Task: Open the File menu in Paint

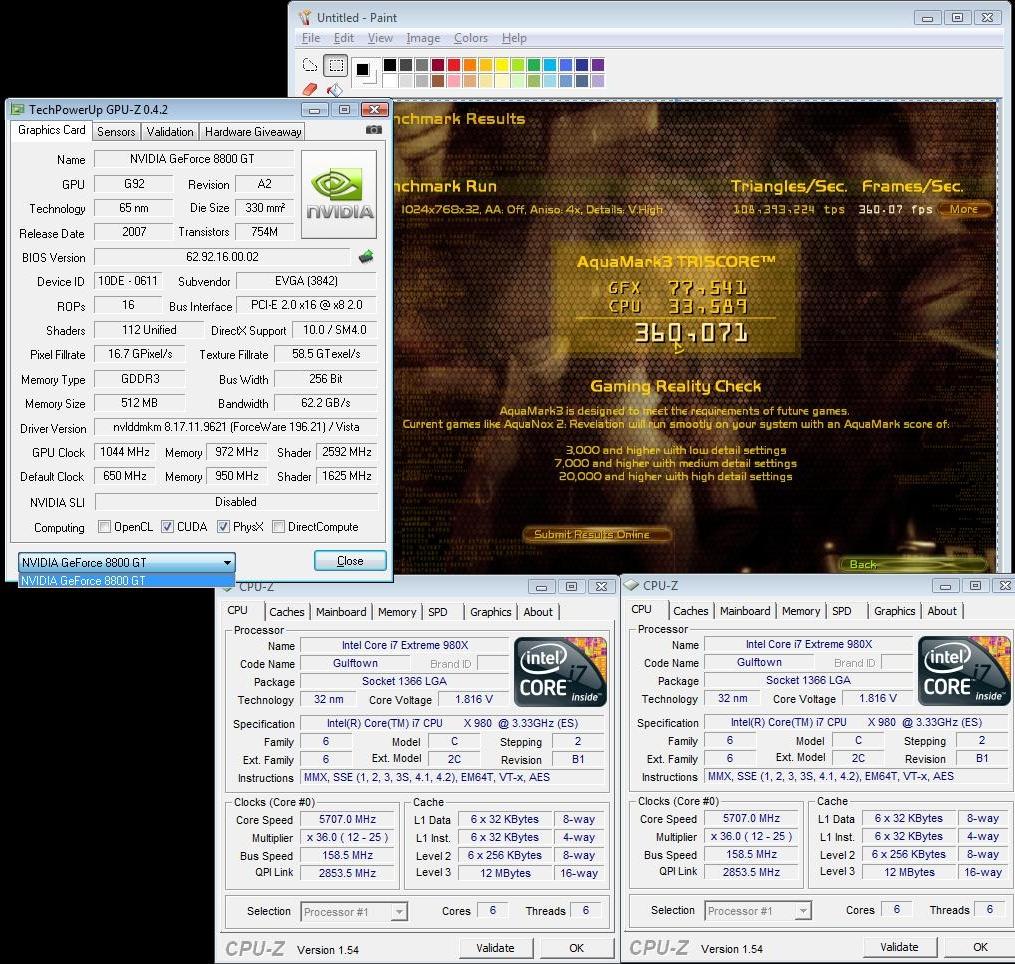Action: (x=311, y=38)
